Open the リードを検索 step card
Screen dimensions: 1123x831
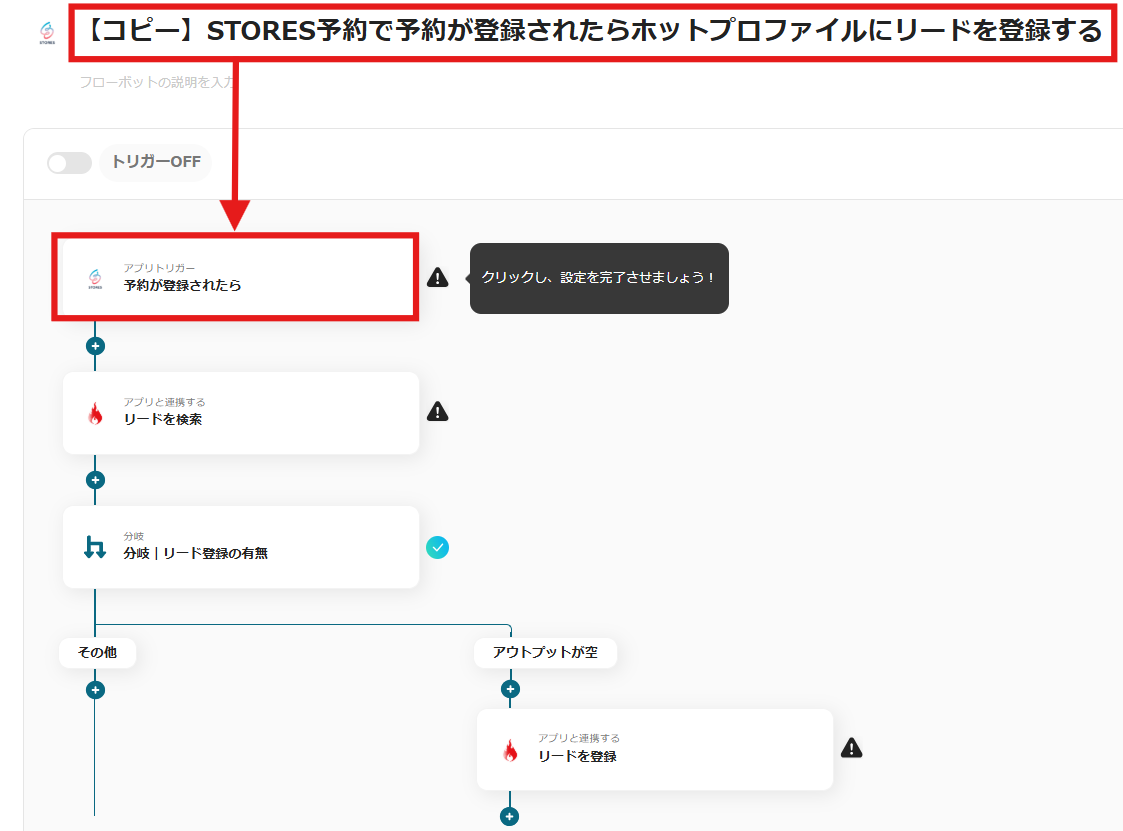(241, 413)
